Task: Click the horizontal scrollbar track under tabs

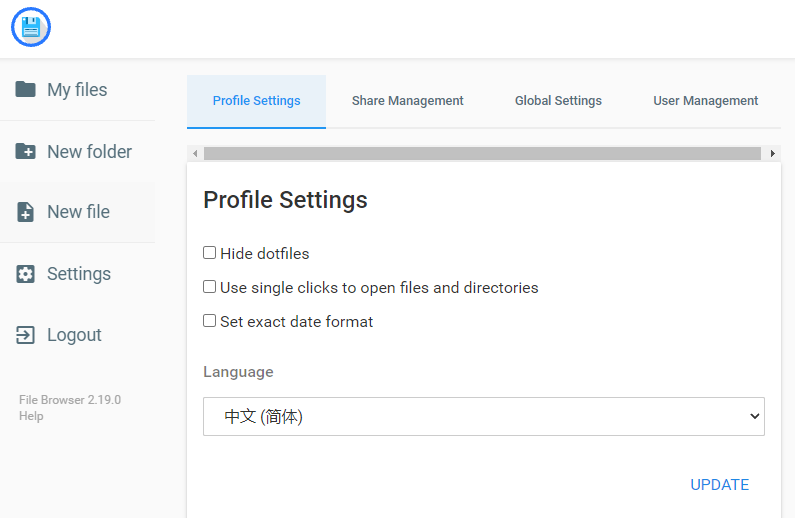Action: (x=483, y=154)
